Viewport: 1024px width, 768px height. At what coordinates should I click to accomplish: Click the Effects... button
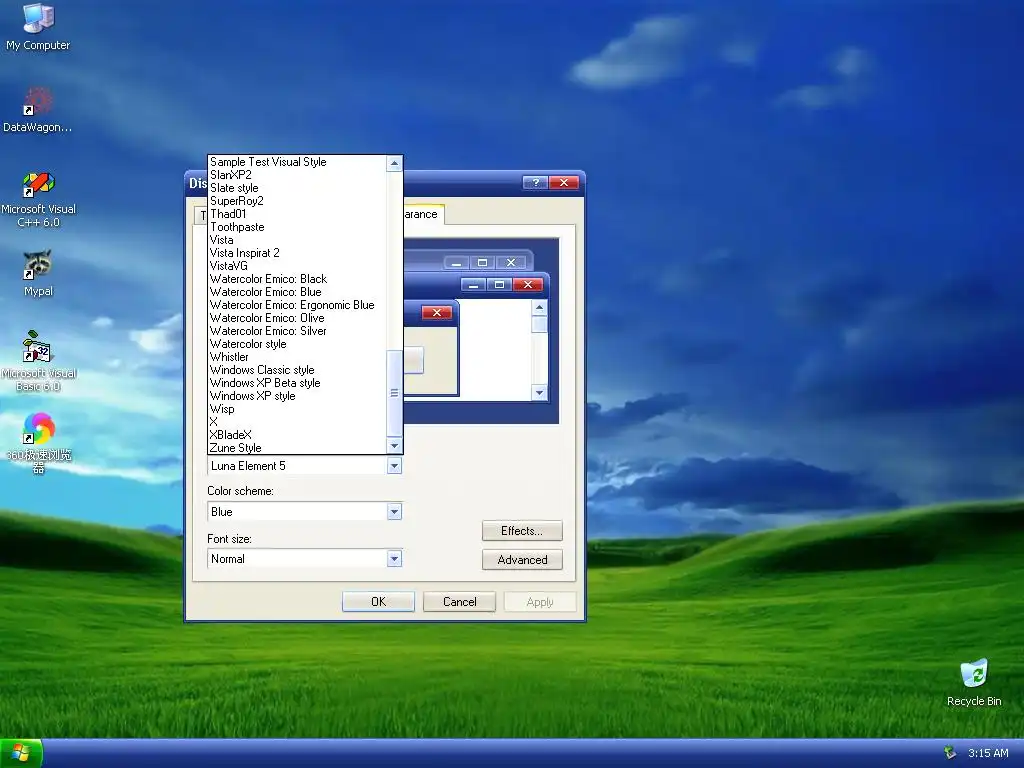522,531
